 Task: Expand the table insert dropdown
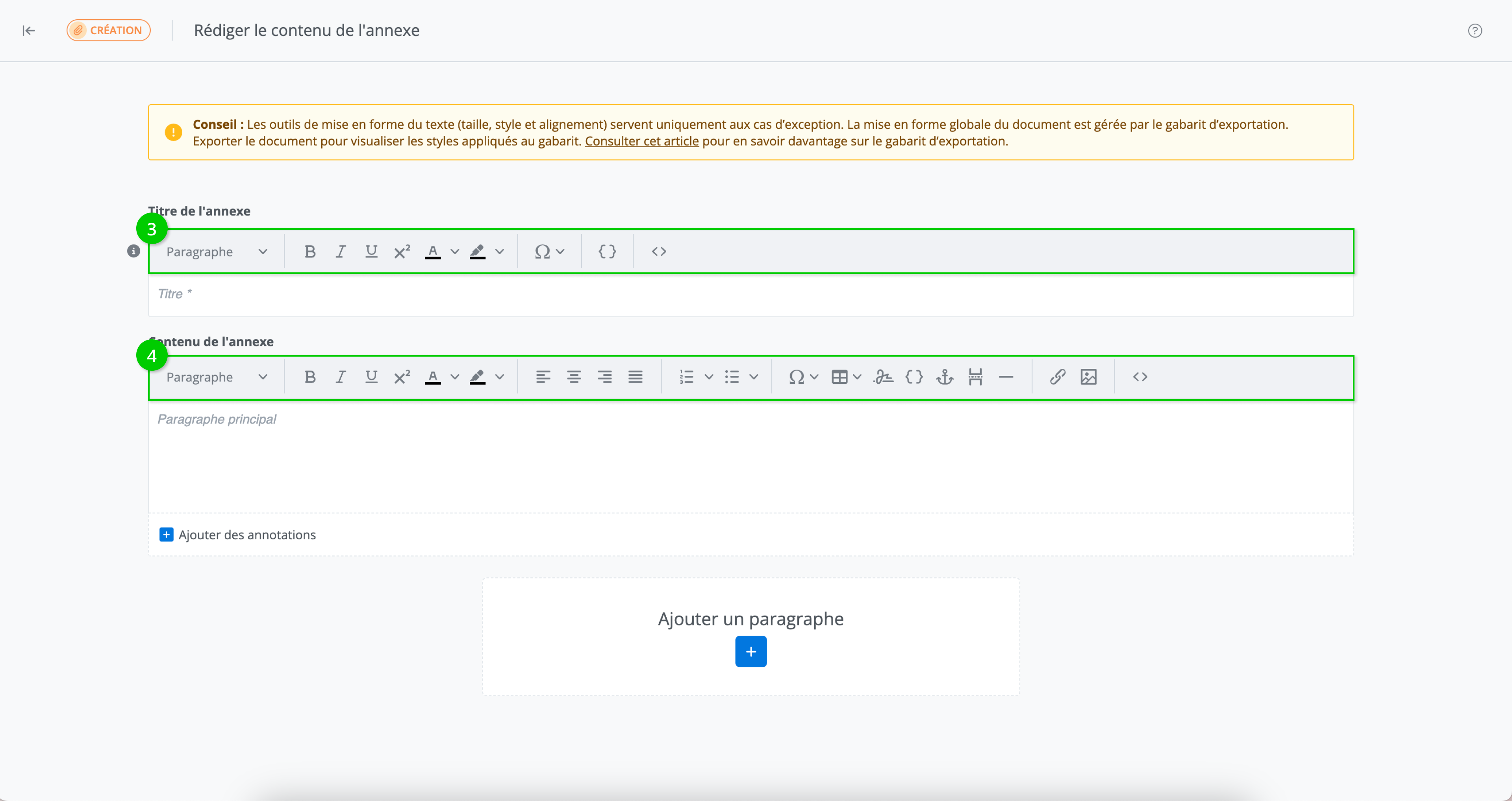click(x=857, y=377)
